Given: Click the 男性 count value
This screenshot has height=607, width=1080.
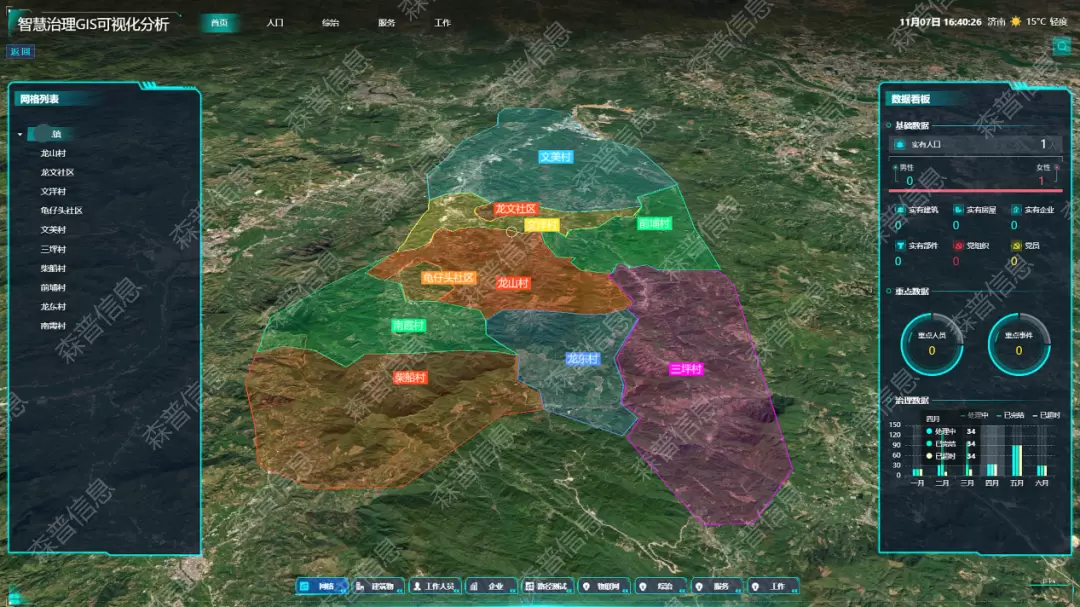Looking at the screenshot, I should (x=909, y=181).
